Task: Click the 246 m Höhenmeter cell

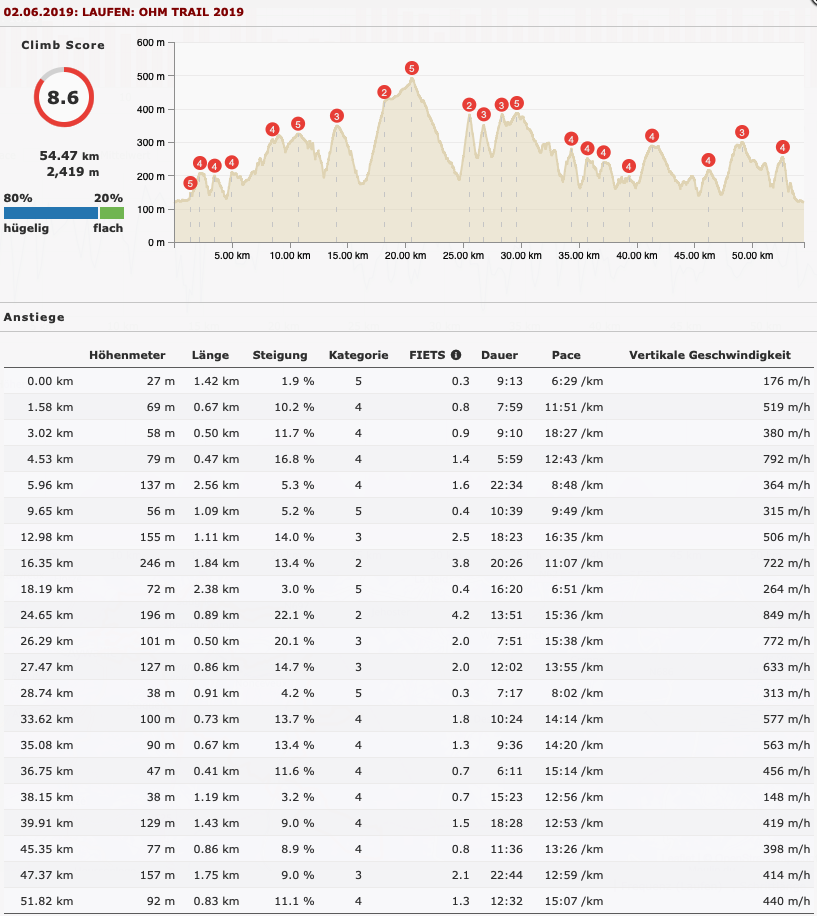Action: [x=157, y=563]
